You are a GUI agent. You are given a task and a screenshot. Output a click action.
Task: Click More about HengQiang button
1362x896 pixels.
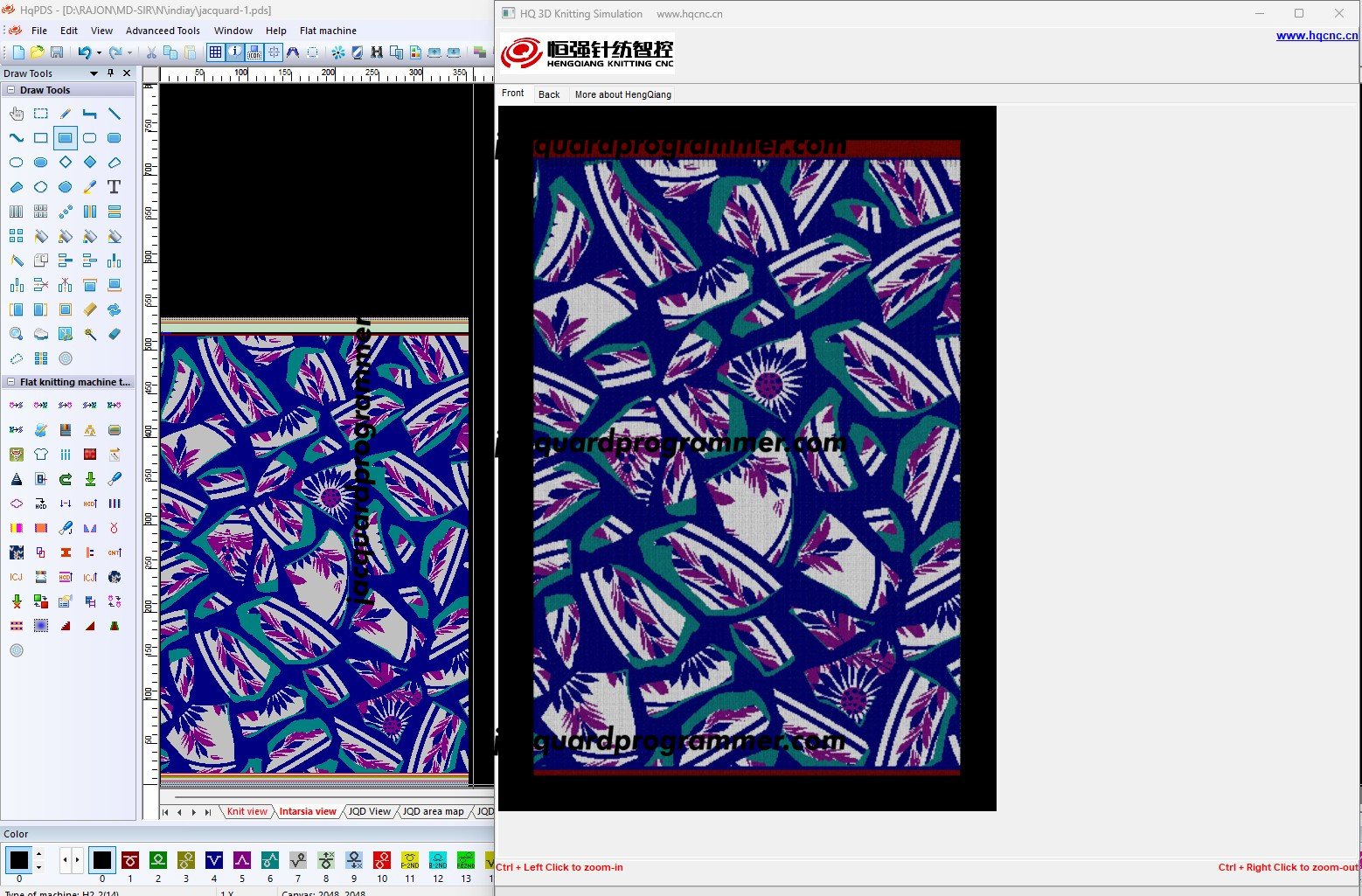click(x=622, y=94)
